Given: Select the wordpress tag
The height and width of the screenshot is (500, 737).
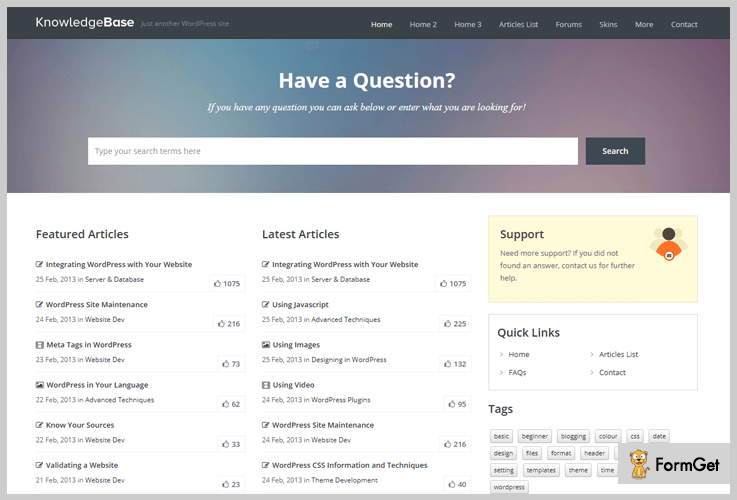Looking at the screenshot, I should 509,487.
